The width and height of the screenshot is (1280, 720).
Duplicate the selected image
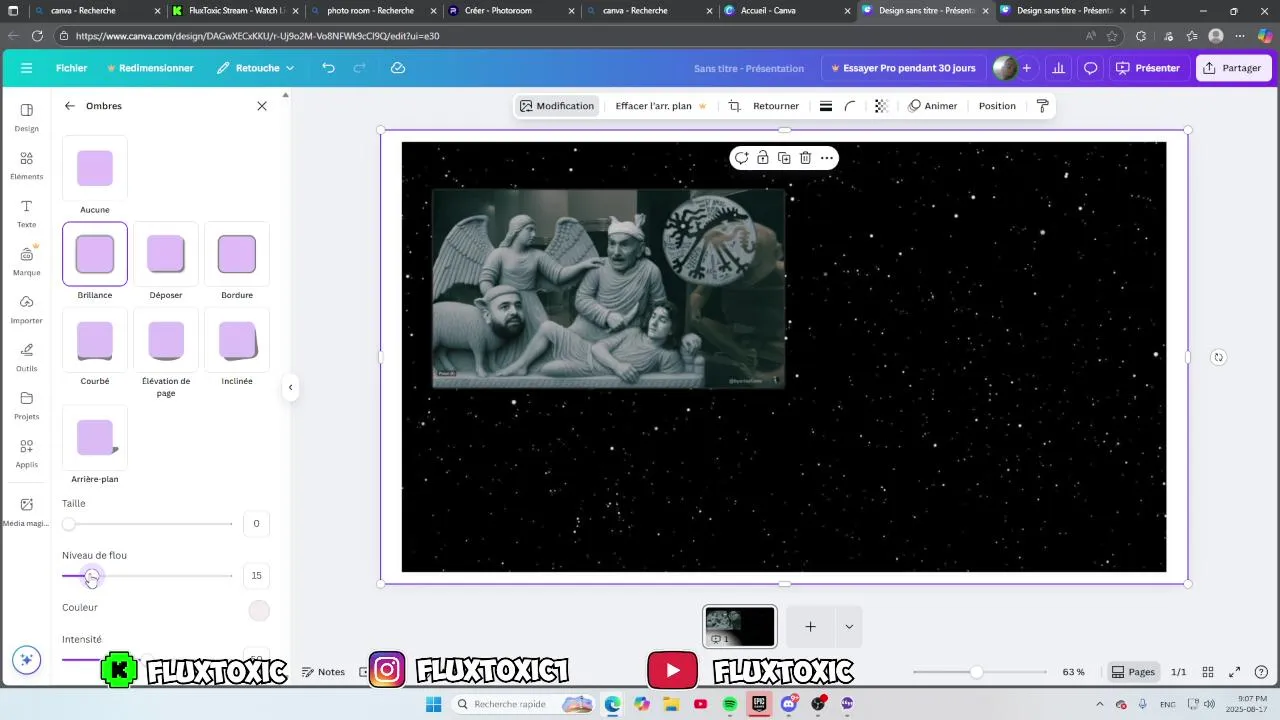tap(784, 158)
